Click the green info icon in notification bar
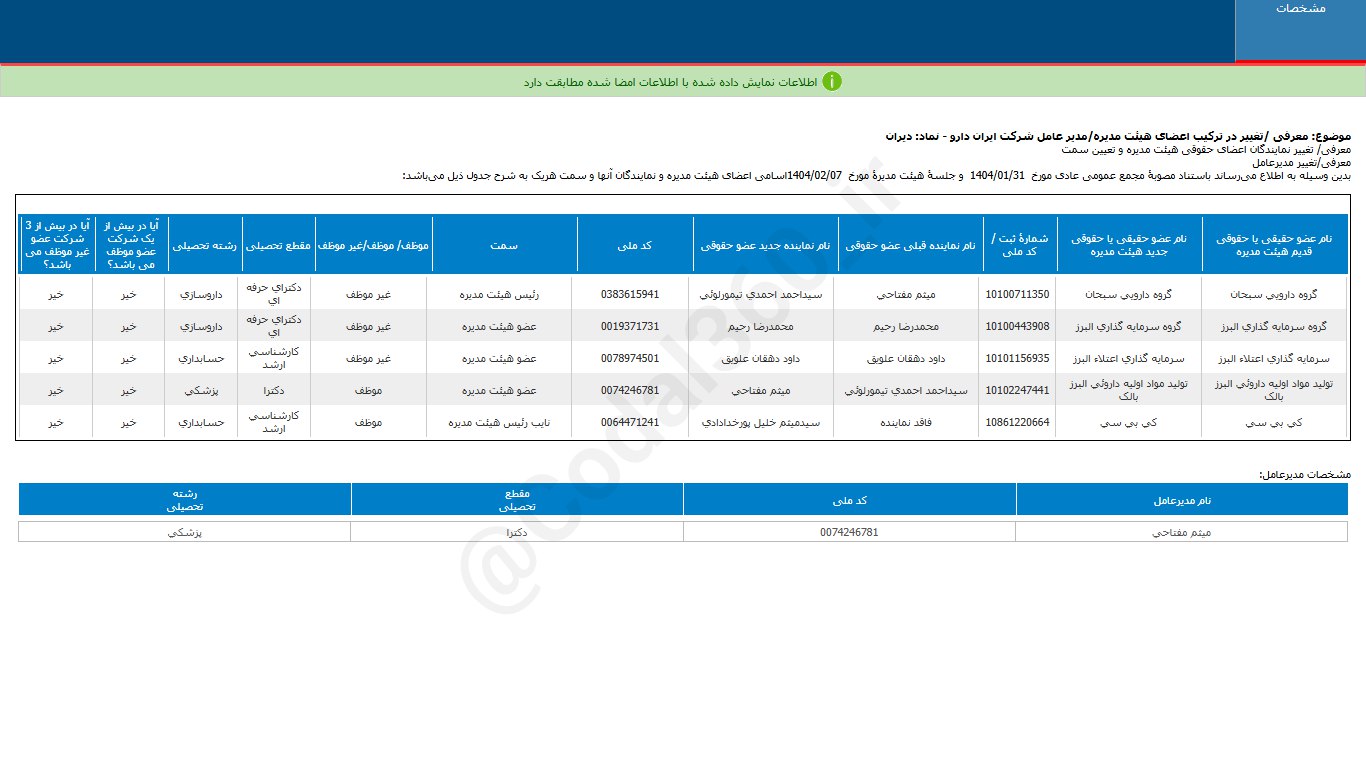Image resolution: width=1366 pixels, height=768 pixels. pyautogui.click(x=832, y=81)
